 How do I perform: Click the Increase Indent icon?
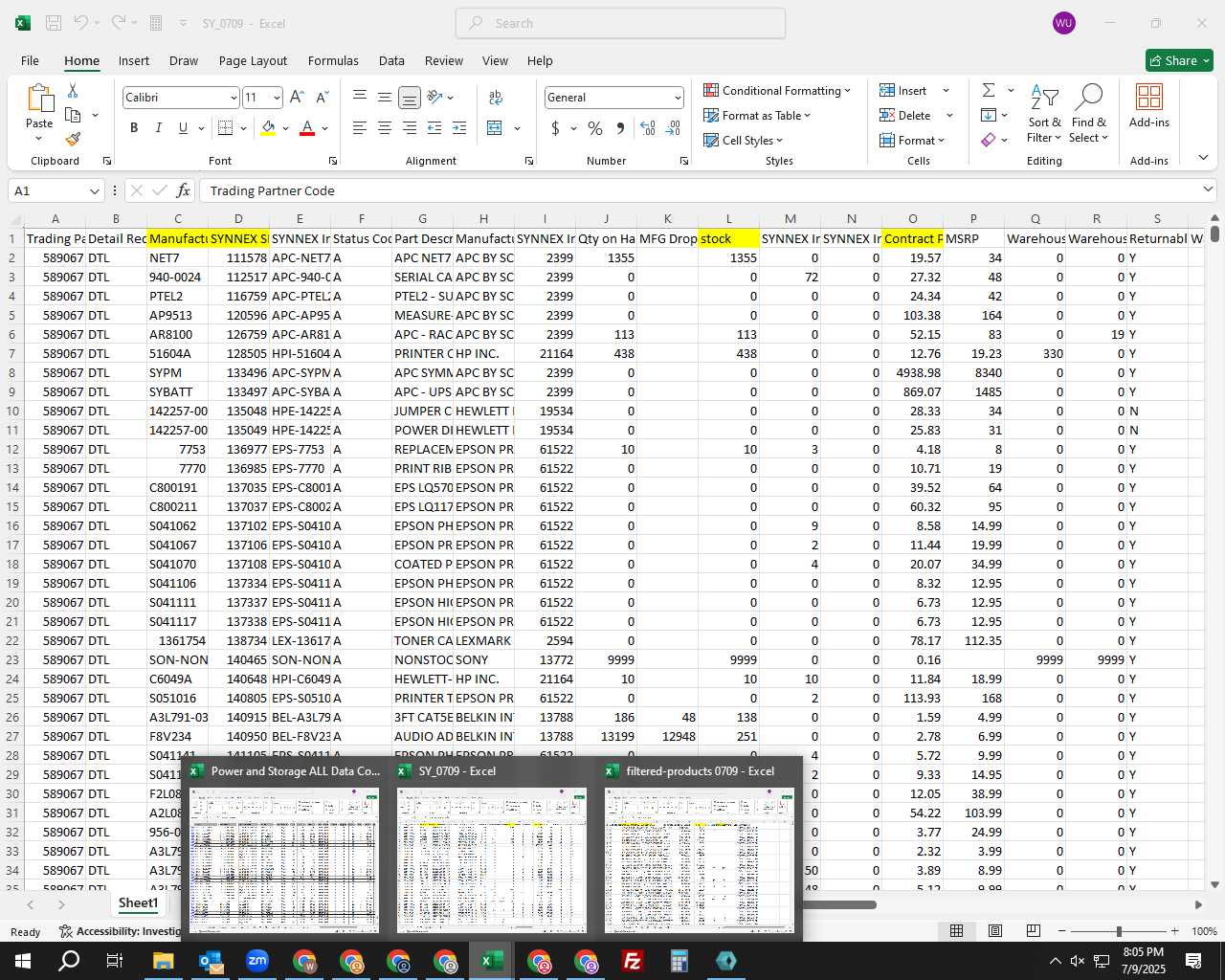coord(459,127)
